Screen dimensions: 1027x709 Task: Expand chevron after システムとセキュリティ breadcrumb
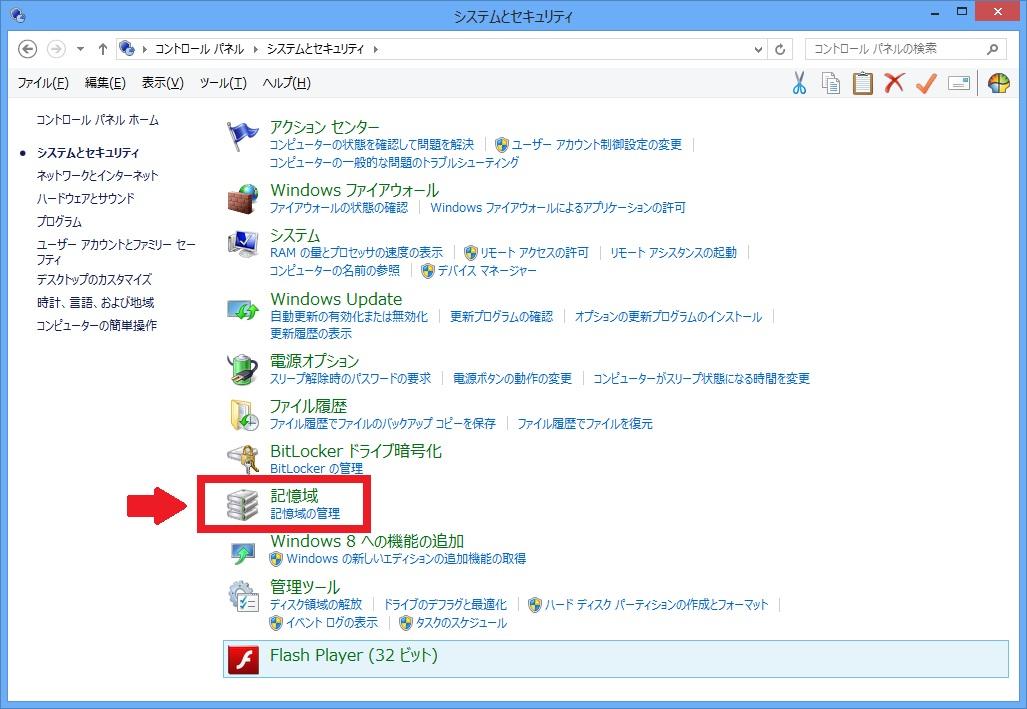(376, 49)
